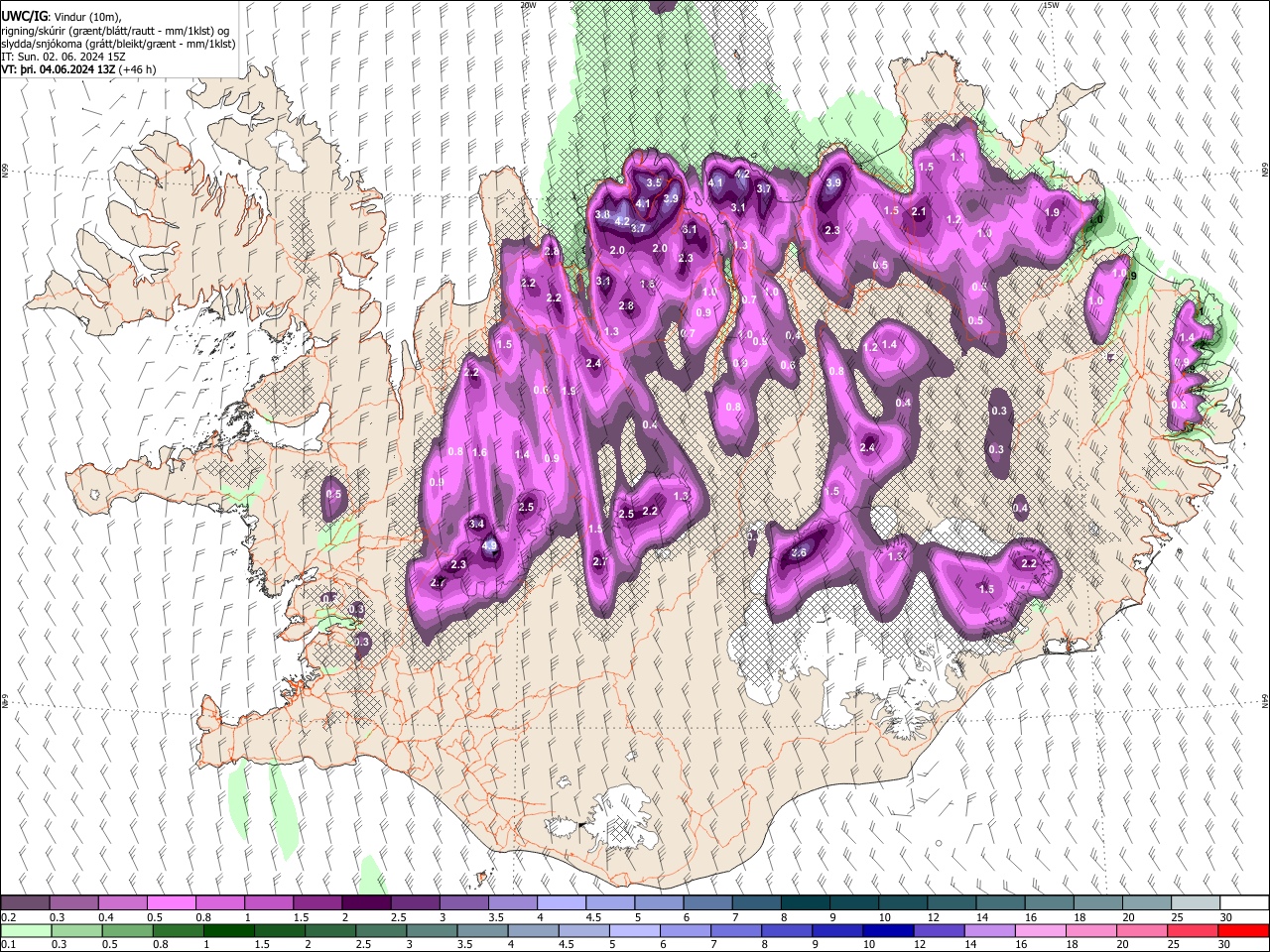Select the upper dark teal swatch between 8 and 9
The height and width of the screenshot is (952, 1270).
[x=805, y=902]
